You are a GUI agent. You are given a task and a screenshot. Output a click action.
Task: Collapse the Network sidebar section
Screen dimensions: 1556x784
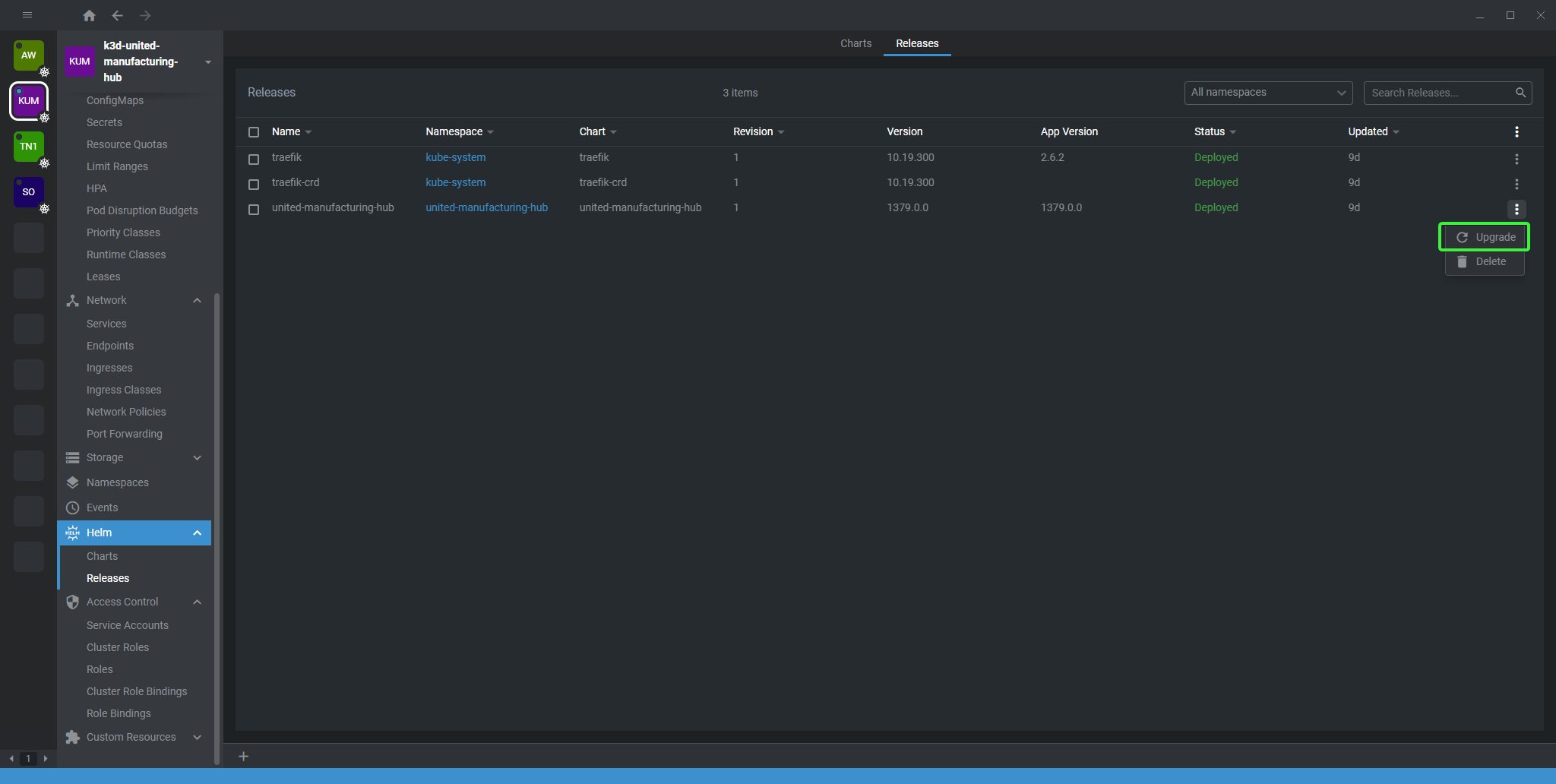[197, 301]
